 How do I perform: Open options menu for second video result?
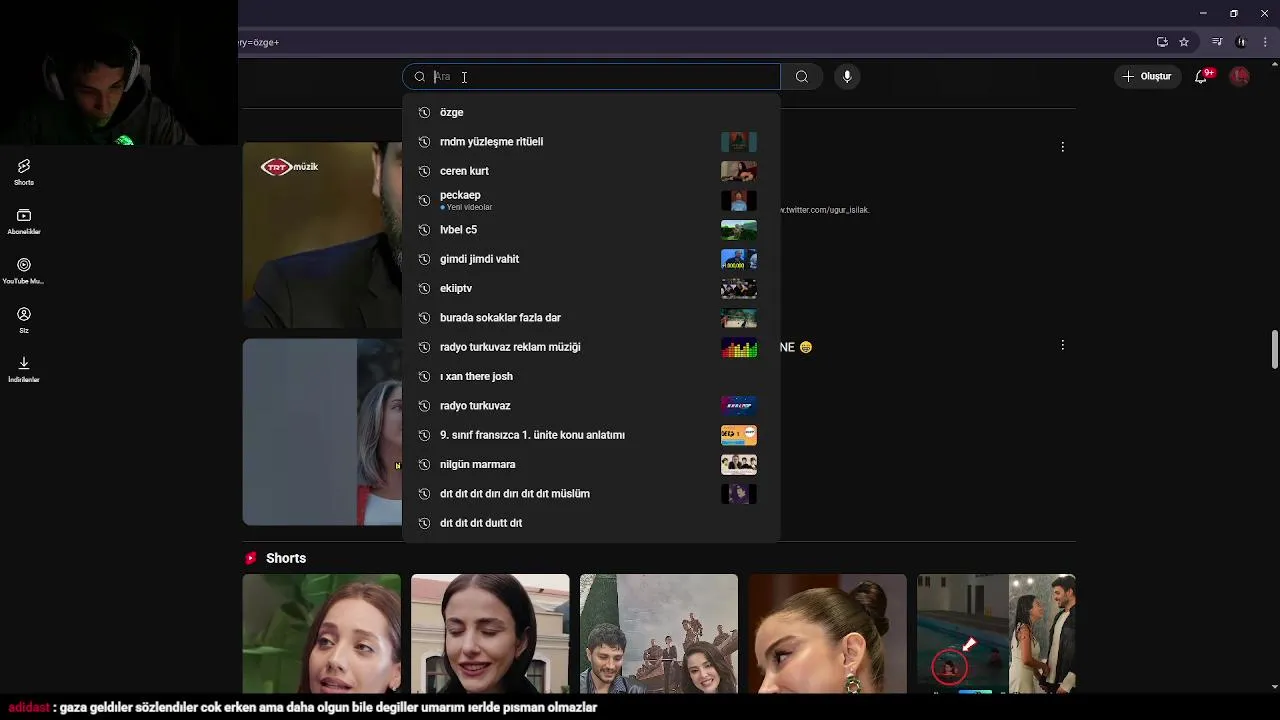[x=1062, y=345]
